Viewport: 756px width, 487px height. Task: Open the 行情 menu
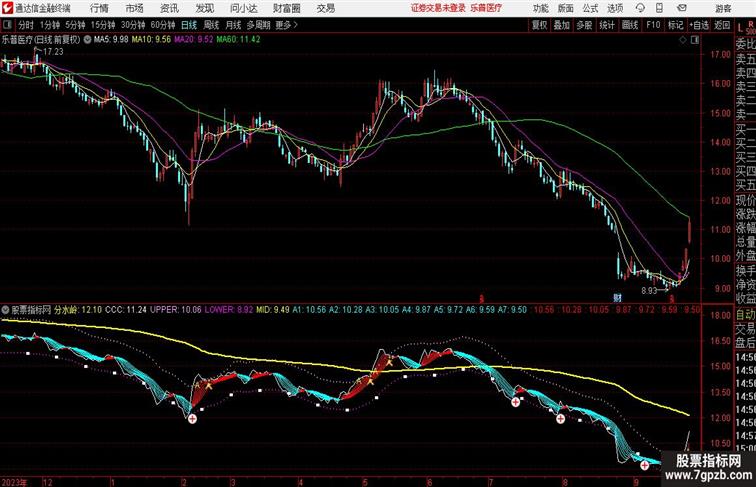[99, 8]
